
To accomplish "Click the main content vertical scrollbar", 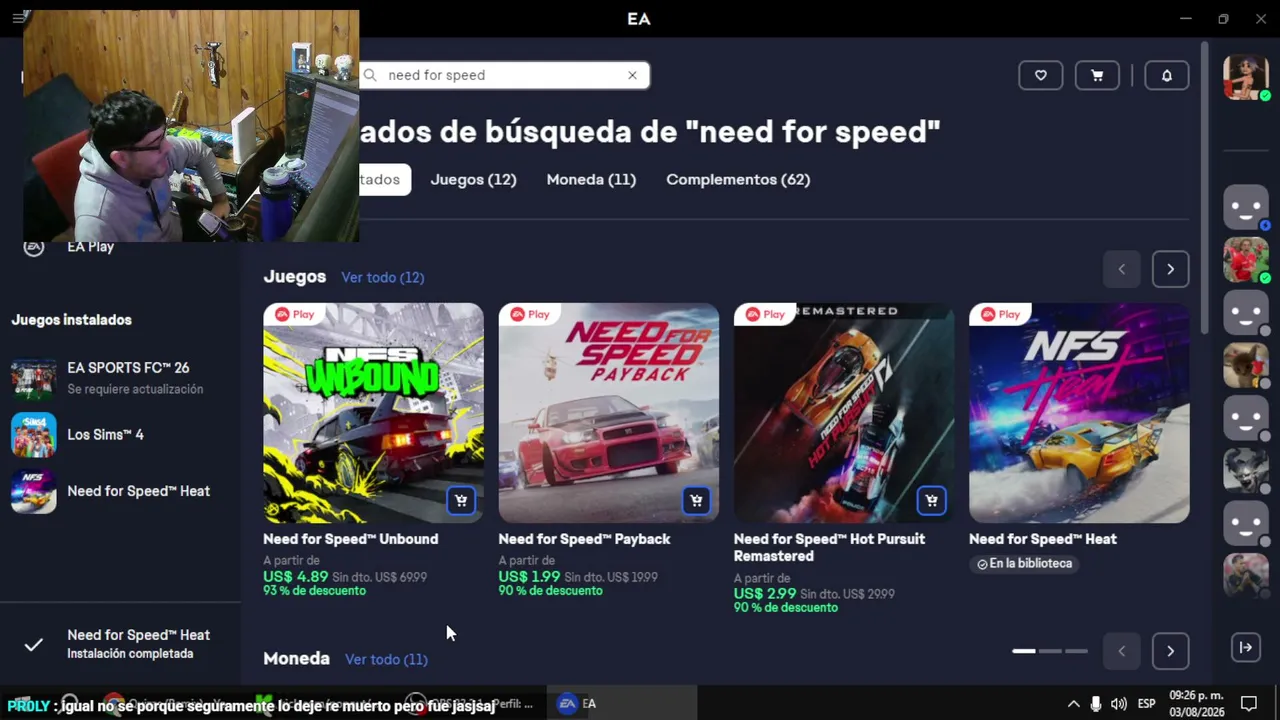I will (1204, 190).
